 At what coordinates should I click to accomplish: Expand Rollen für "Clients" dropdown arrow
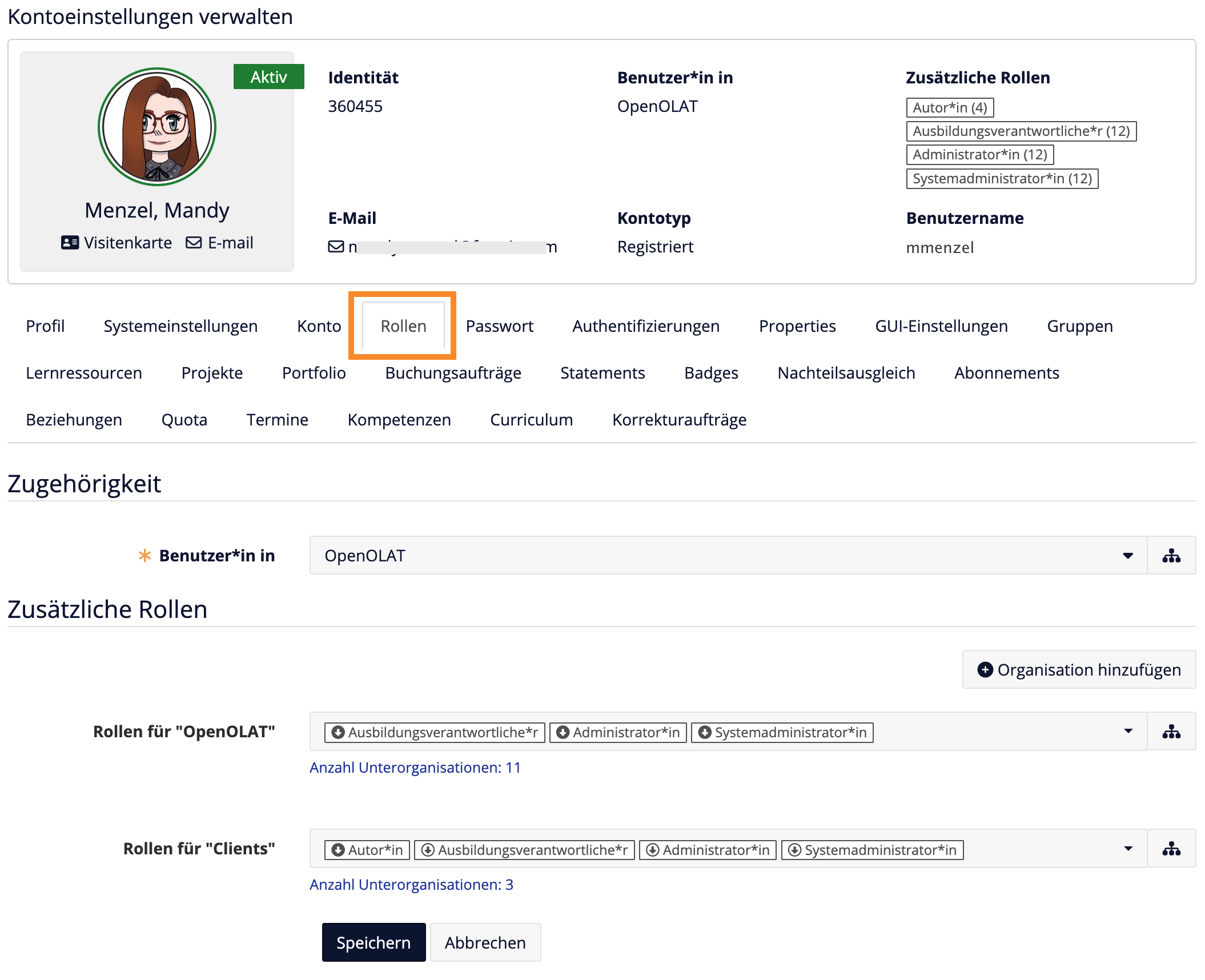pyautogui.click(x=1128, y=849)
